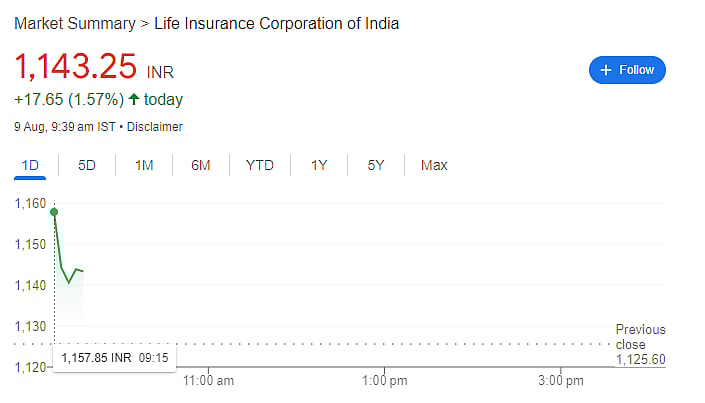Viewport: 705px width, 403px height.
Task: Click the 11:00 am axis label
Action: pos(208,381)
